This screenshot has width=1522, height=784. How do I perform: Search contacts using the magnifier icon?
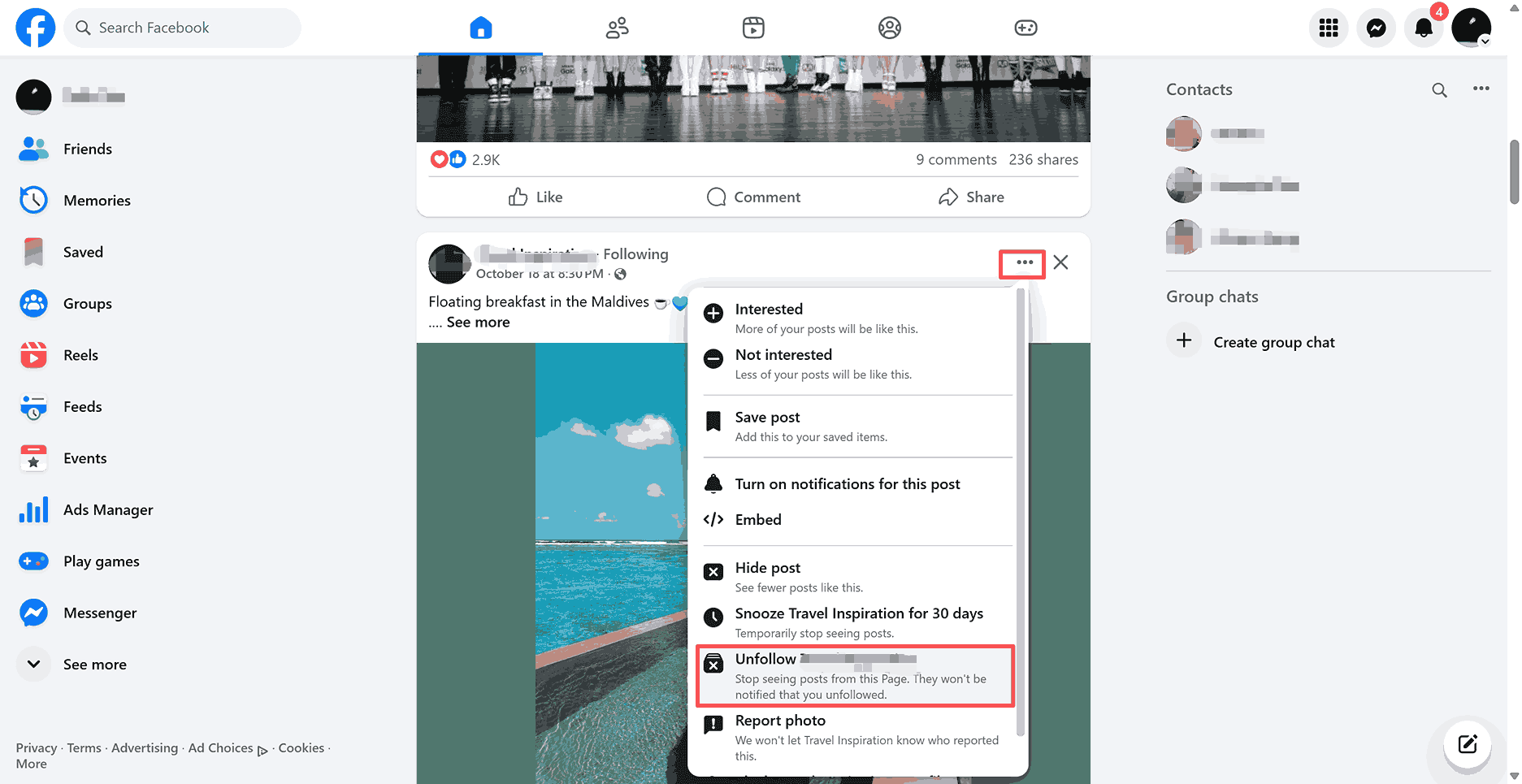click(x=1439, y=90)
